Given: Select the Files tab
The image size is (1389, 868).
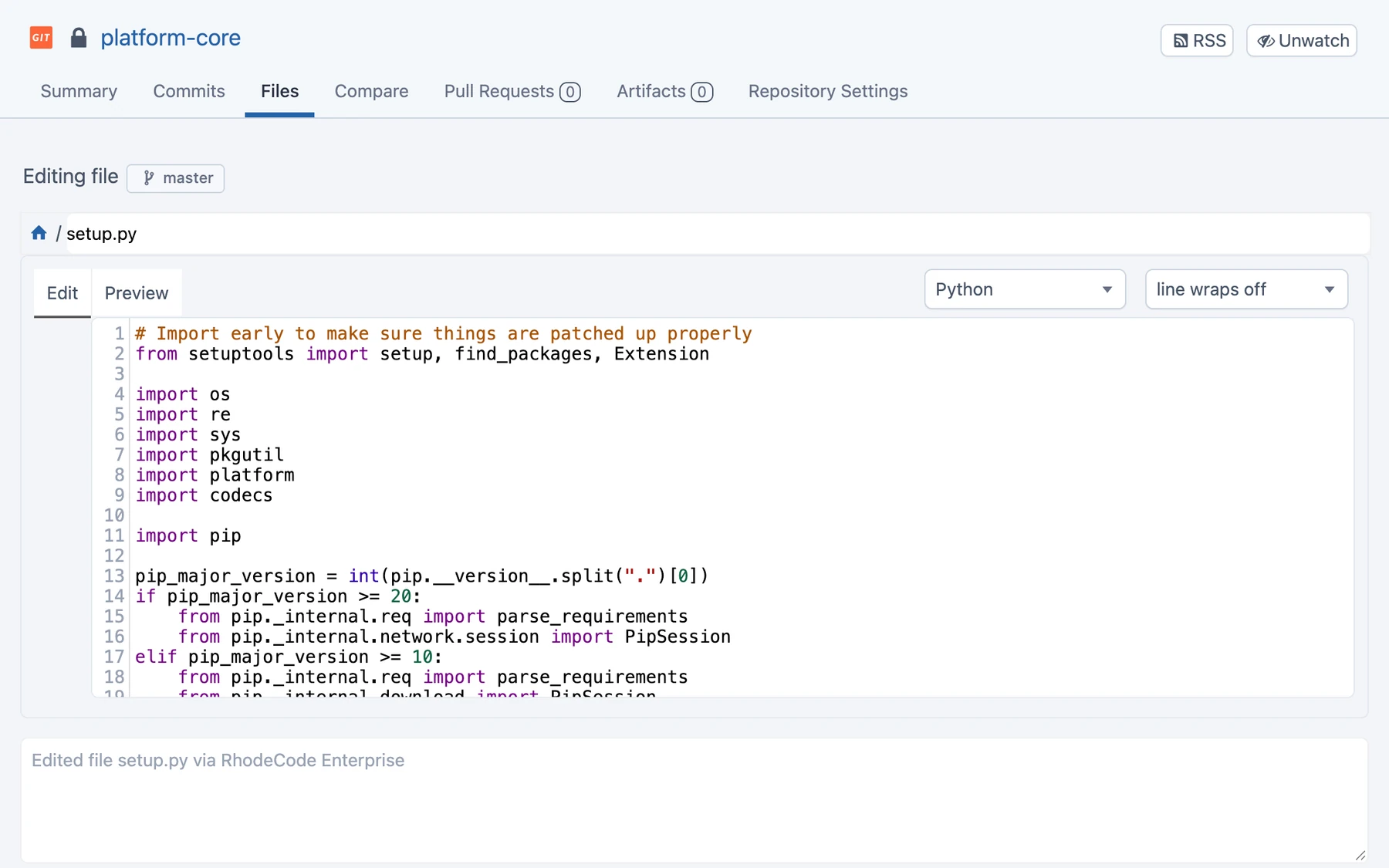Looking at the screenshot, I should point(279,91).
